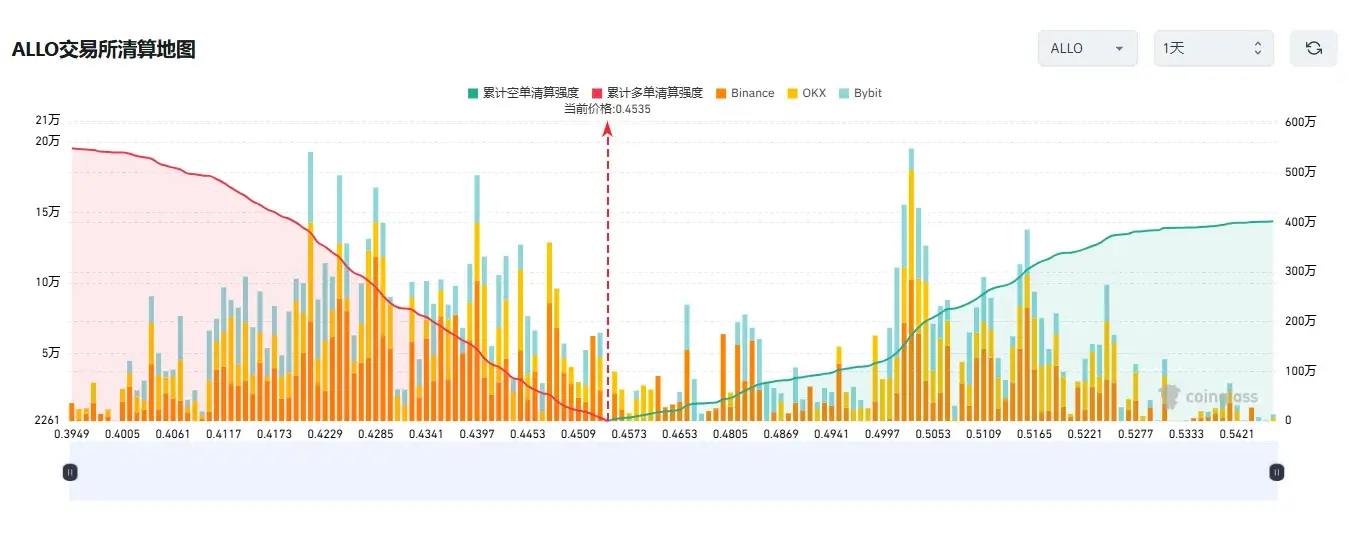
Task: Click the x-axis label 0.5221
Action: 1085,434
